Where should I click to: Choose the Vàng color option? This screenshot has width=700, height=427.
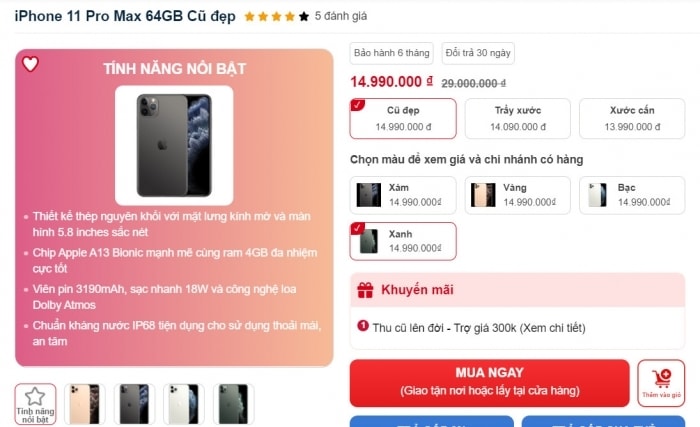point(518,195)
